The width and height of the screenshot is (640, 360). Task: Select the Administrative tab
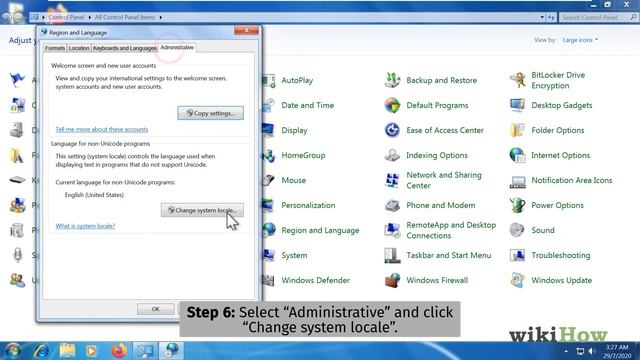177,47
